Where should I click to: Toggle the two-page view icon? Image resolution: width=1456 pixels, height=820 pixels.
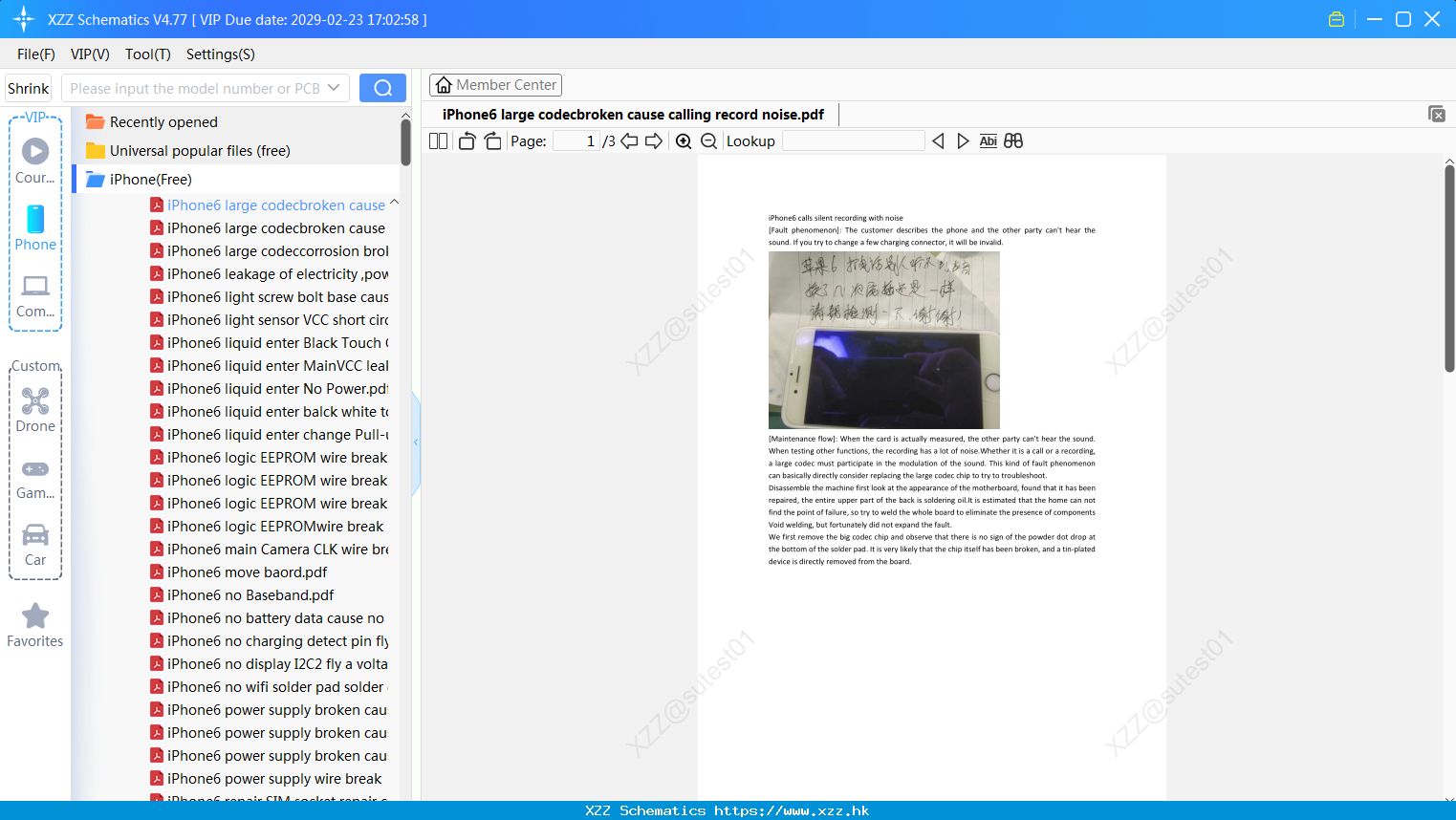(438, 141)
